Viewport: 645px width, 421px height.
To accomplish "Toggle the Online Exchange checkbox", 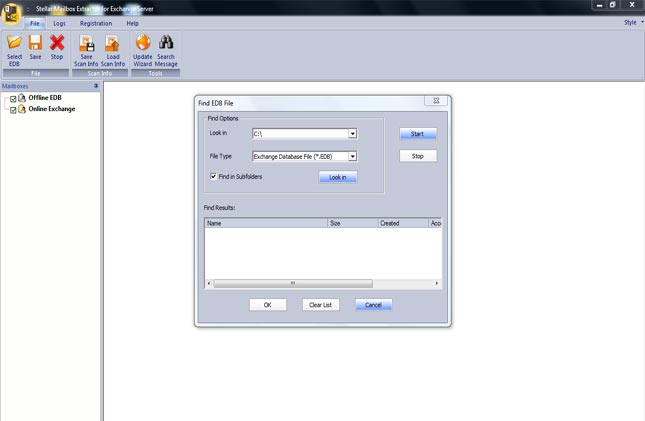I will coord(13,110).
